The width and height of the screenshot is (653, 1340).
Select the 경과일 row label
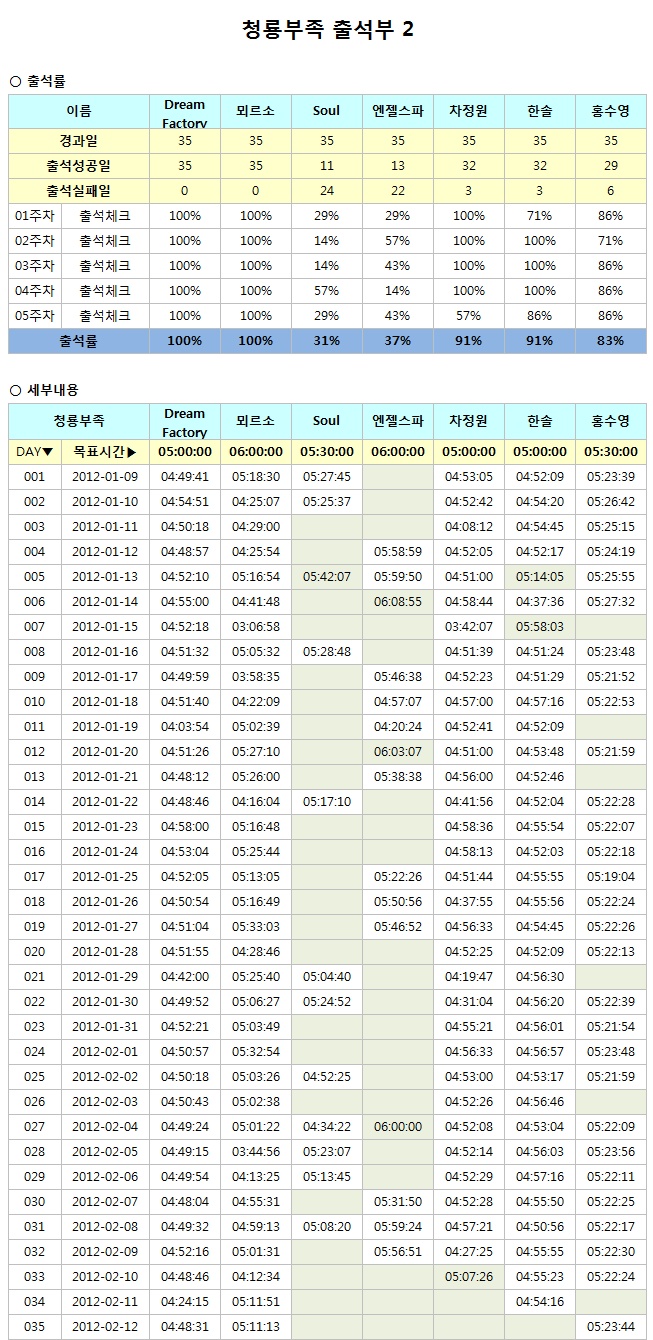[x=79, y=141]
